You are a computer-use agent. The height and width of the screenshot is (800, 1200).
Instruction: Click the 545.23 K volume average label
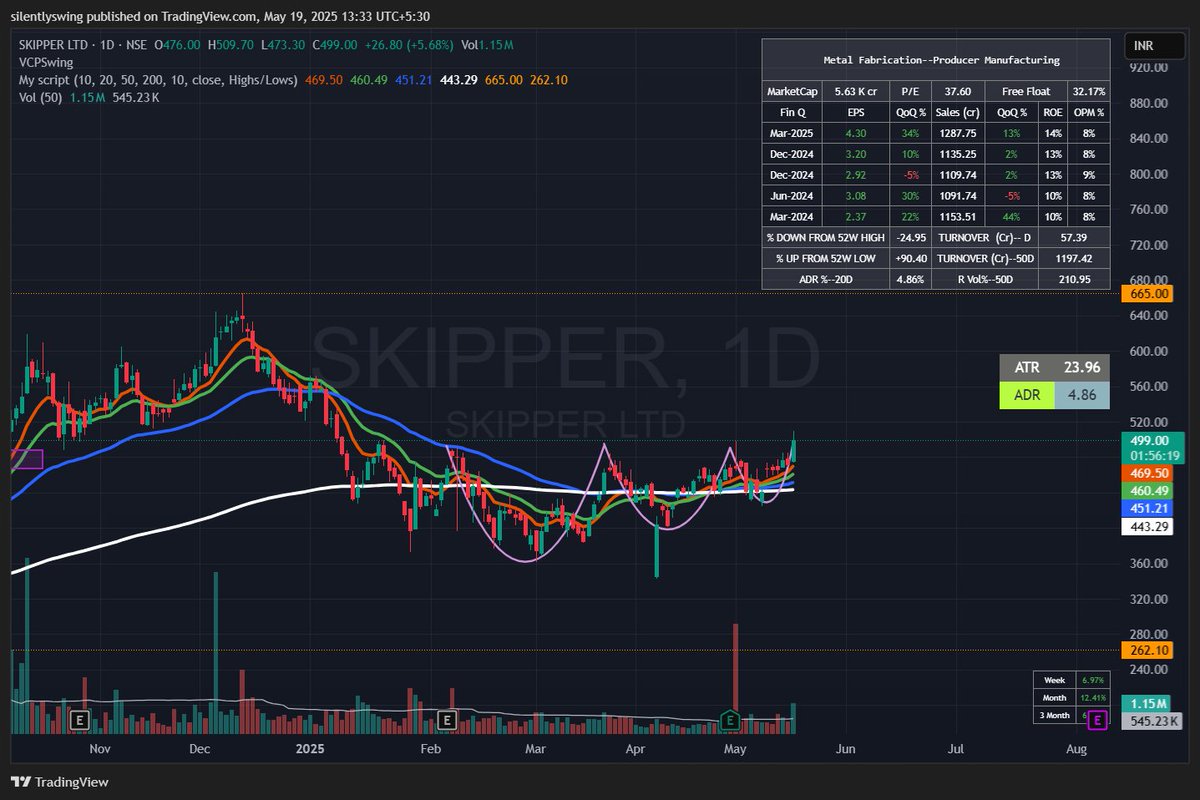click(x=1154, y=721)
